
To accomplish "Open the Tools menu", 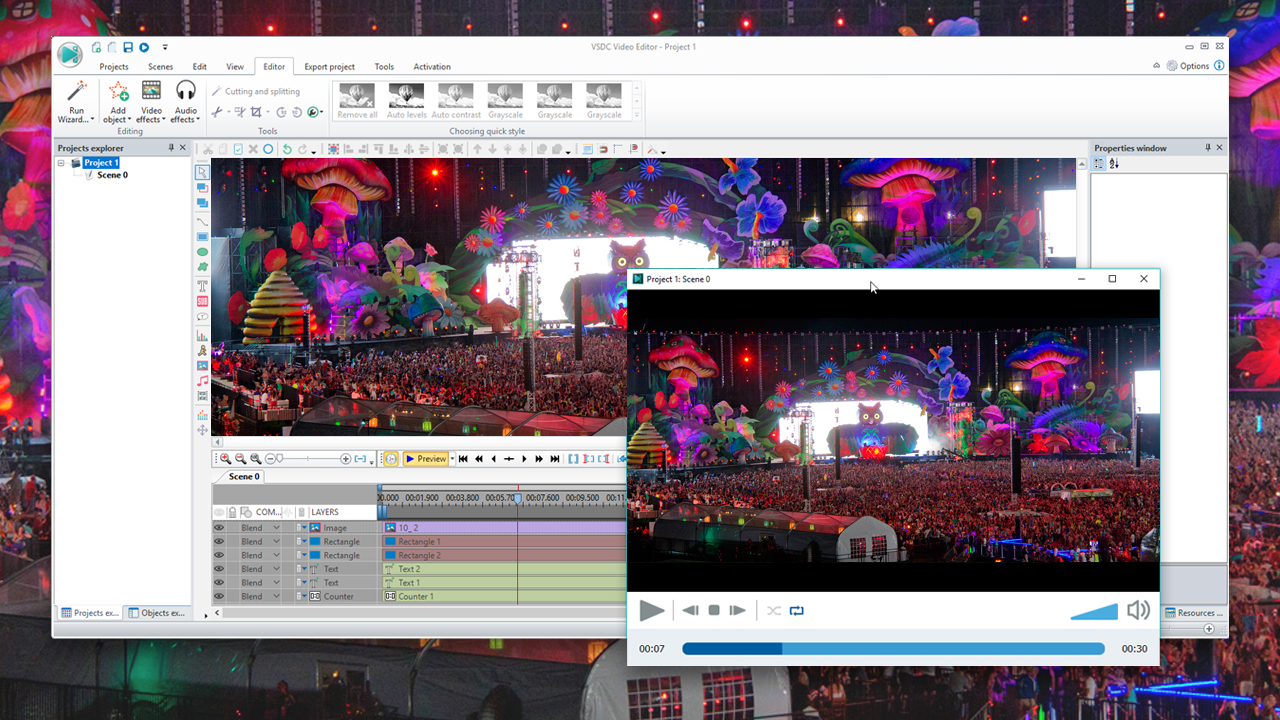I will click(384, 66).
